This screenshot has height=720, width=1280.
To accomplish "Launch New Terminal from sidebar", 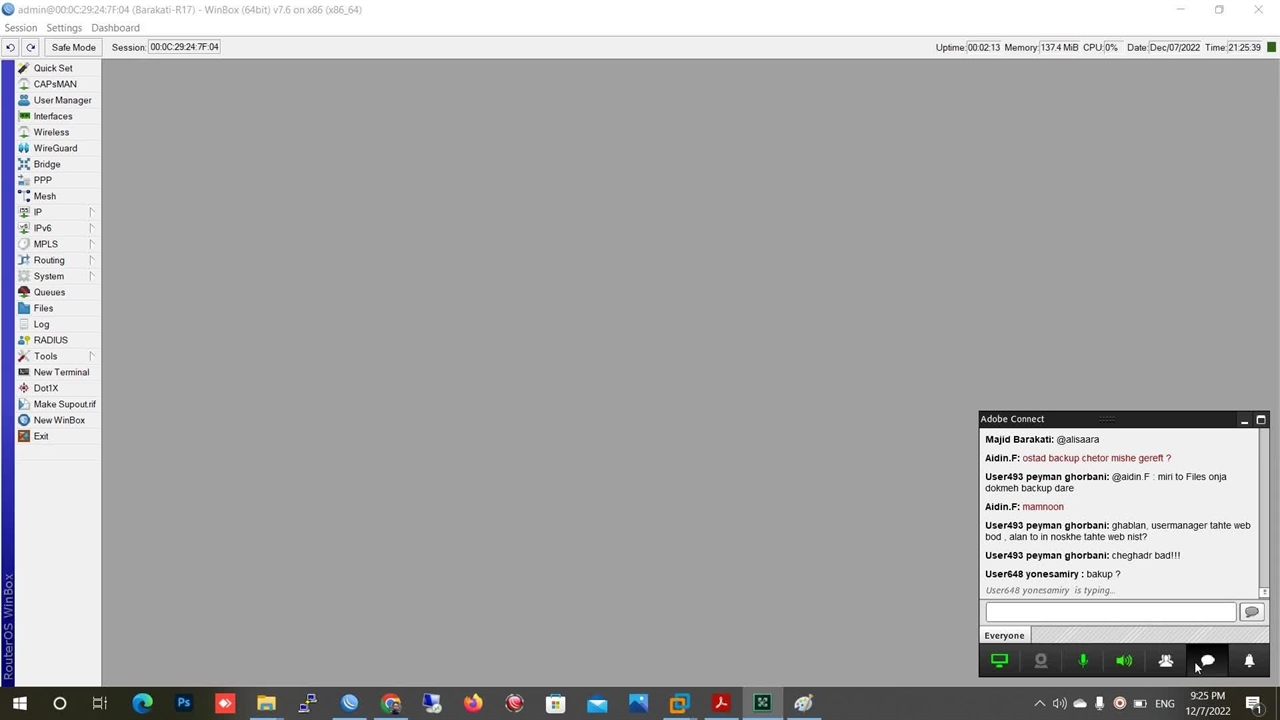I will pos(61,372).
